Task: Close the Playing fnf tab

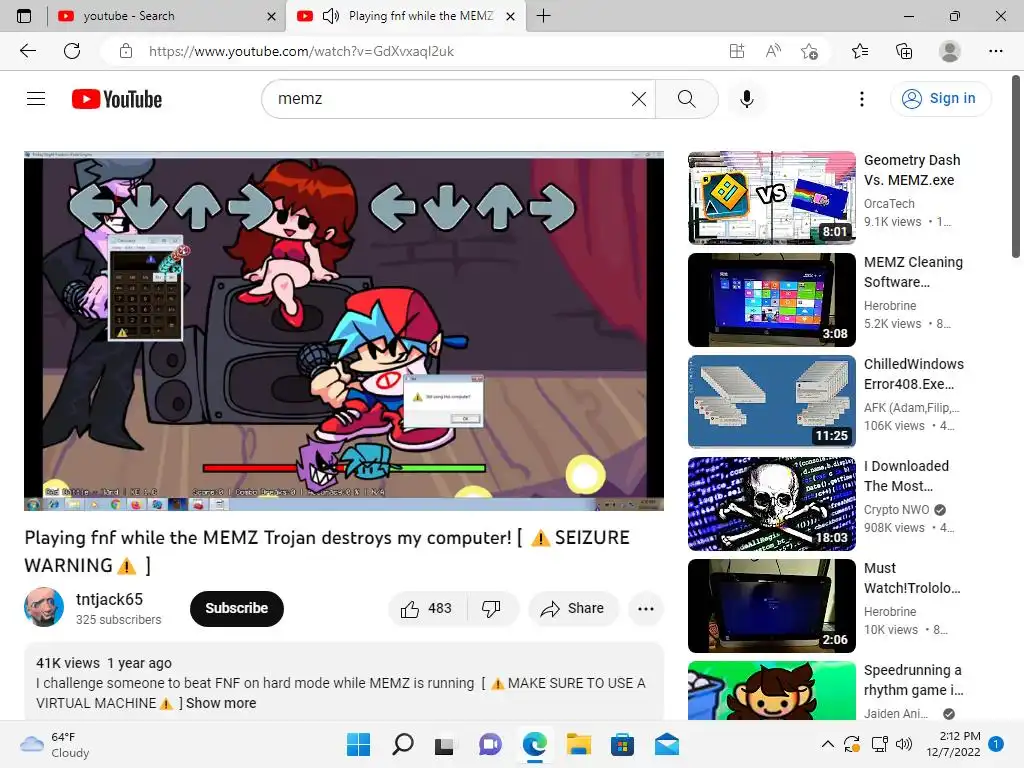Action: [x=511, y=16]
